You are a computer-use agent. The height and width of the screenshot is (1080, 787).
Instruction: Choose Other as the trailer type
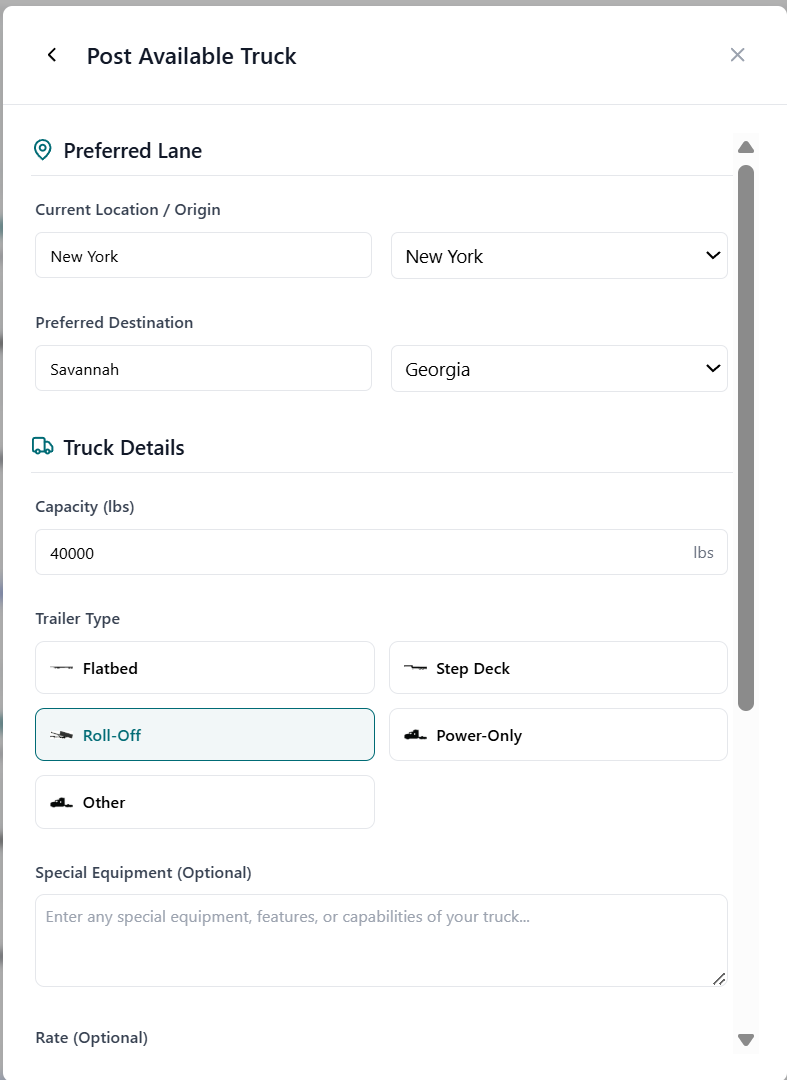(x=204, y=801)
